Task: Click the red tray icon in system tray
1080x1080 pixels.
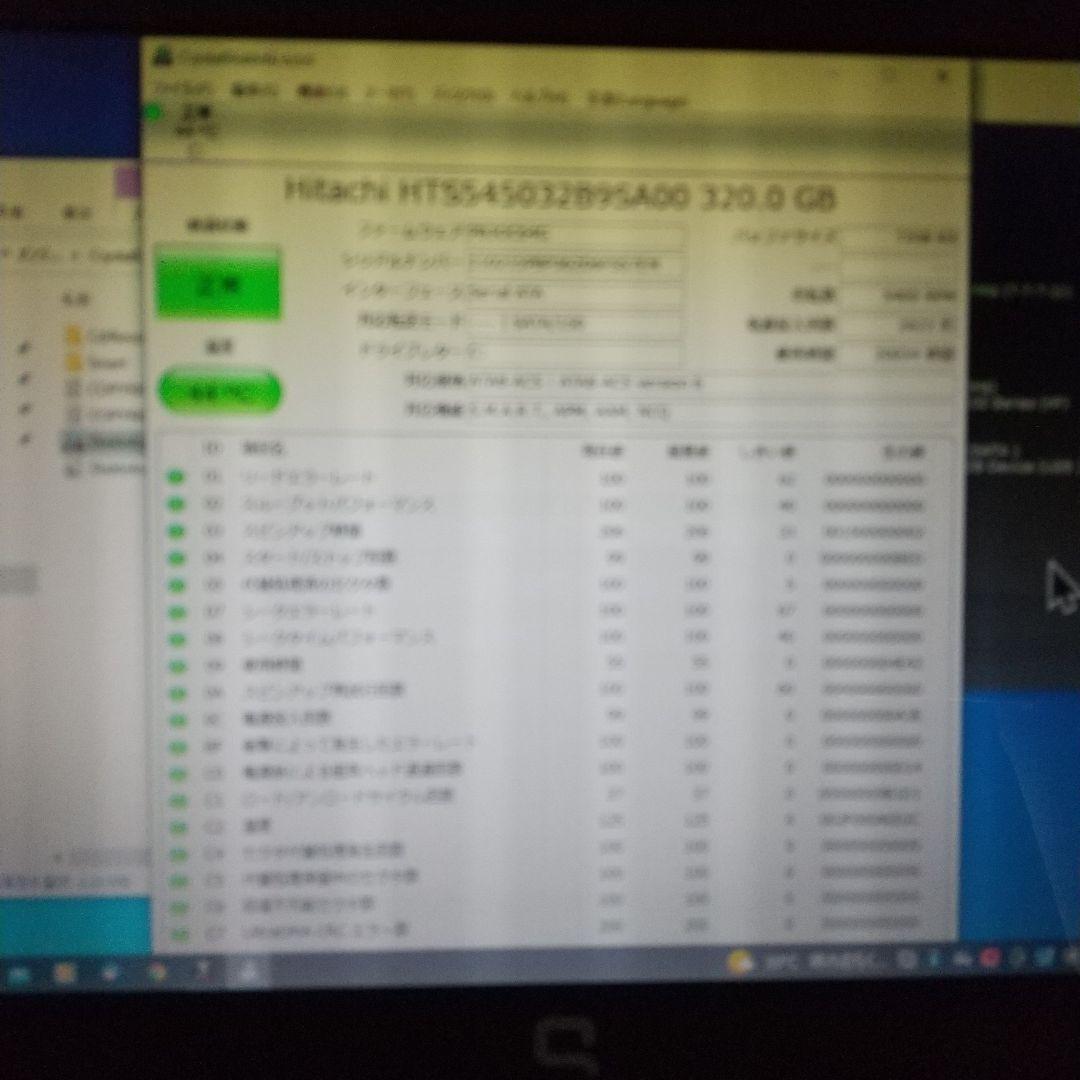Action: click(x=990, y=957)
